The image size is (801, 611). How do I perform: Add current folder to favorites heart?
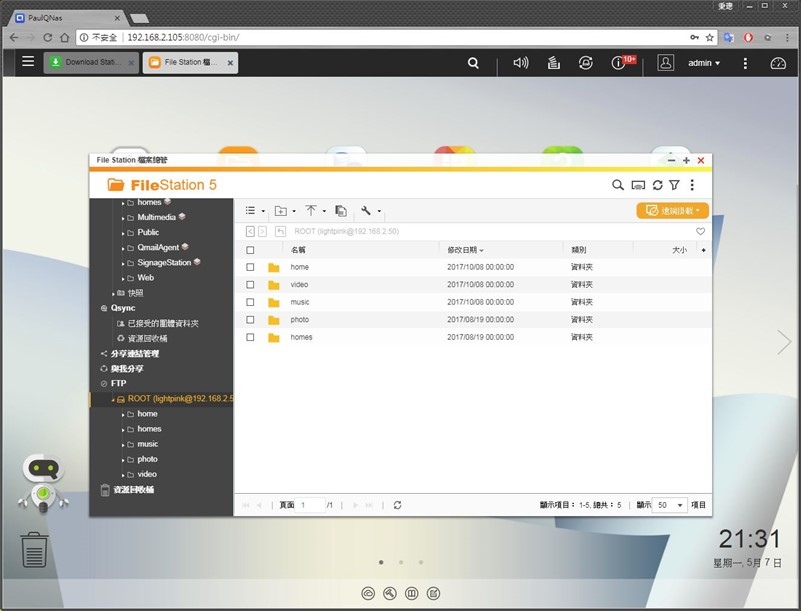click(700, 231)
